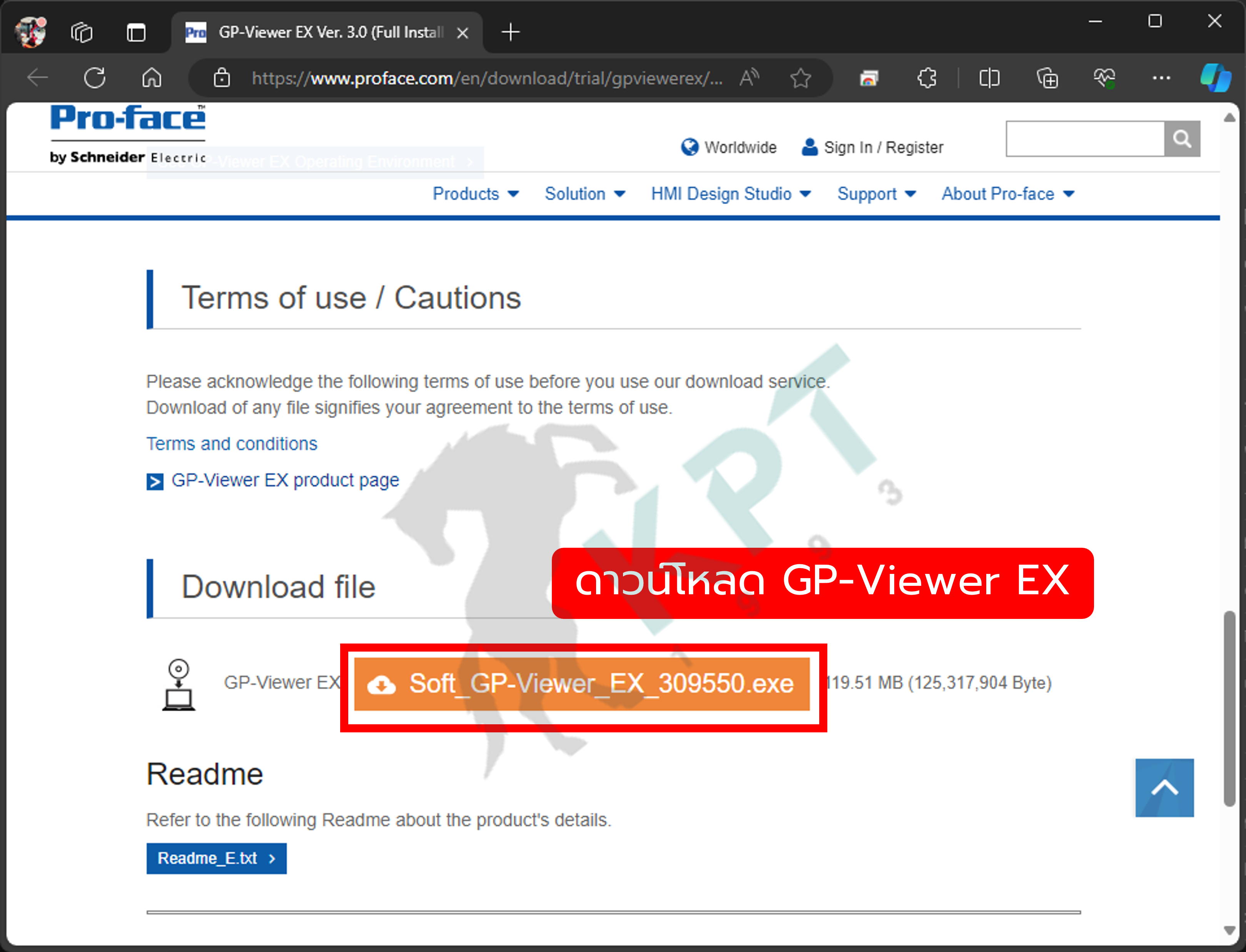Click the scrollbar up arrow
1246x952 pixels.
[x=1229, y=117]
